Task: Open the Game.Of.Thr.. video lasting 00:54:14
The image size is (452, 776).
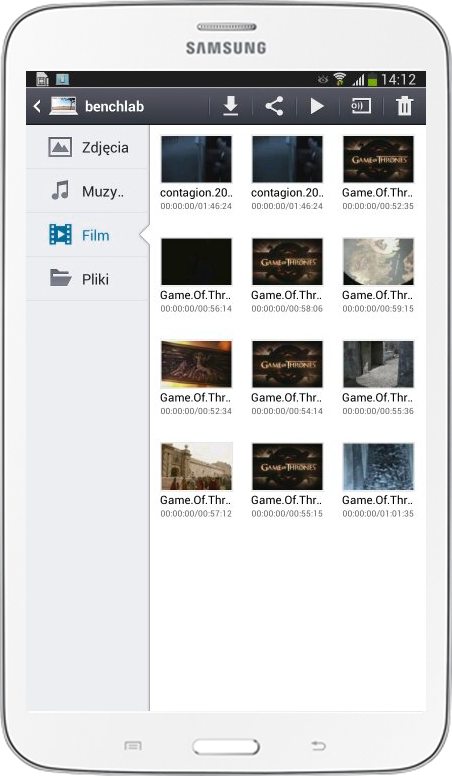Action: pos(287,364)
